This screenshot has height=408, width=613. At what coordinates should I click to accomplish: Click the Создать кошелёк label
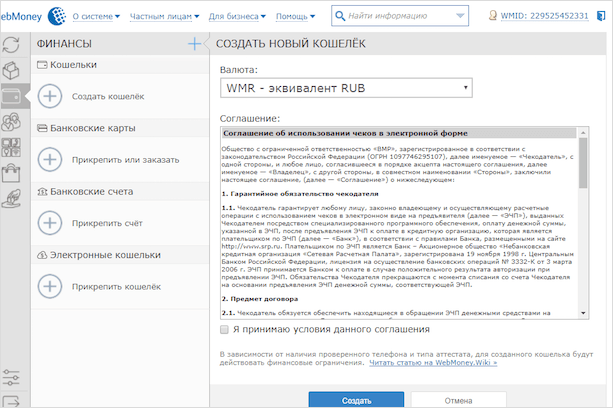108,97
